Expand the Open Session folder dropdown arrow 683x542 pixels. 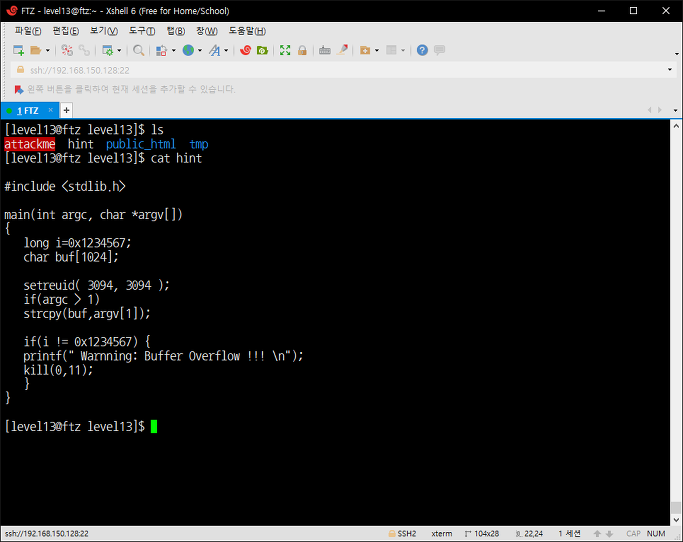pos(48,51)
